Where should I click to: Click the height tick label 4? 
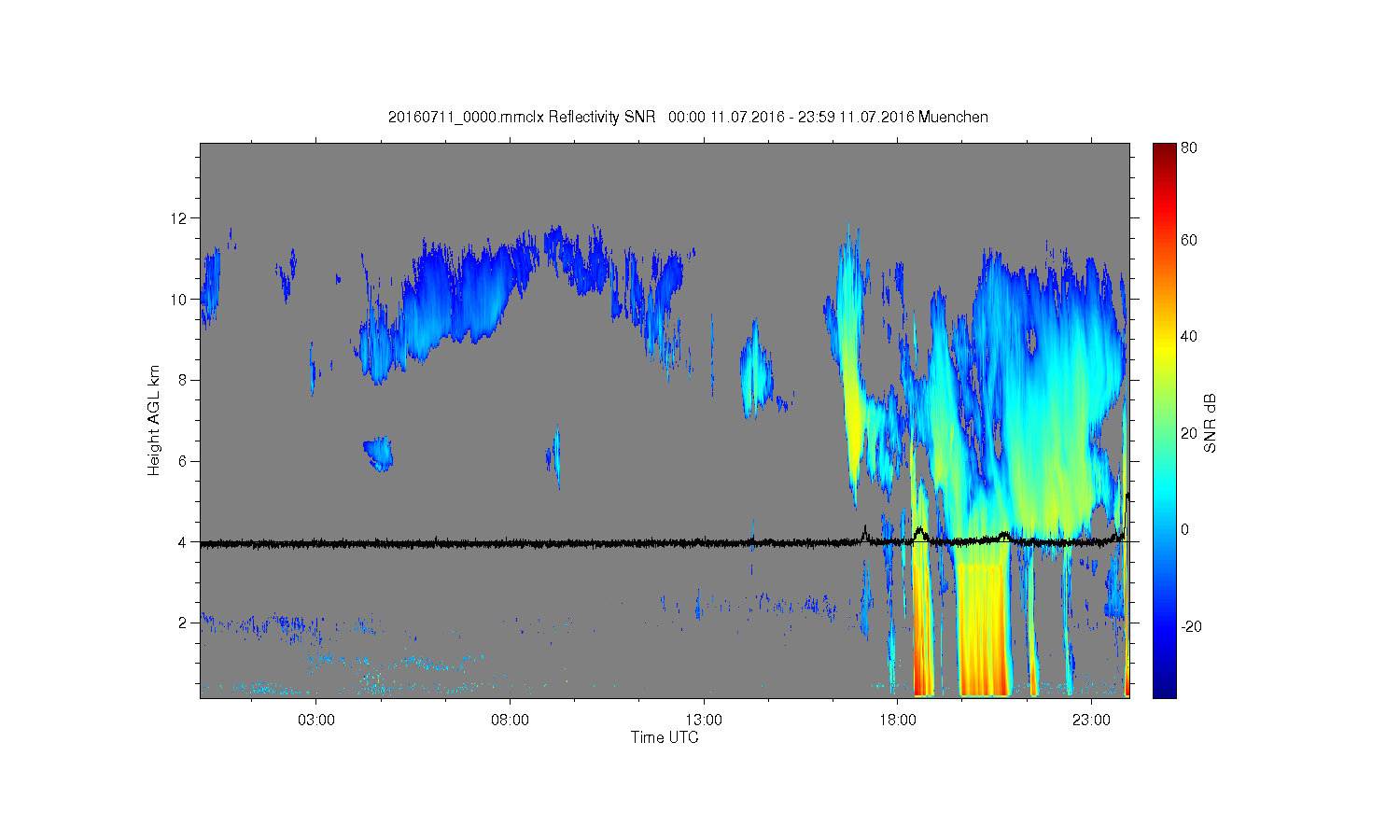183,542
